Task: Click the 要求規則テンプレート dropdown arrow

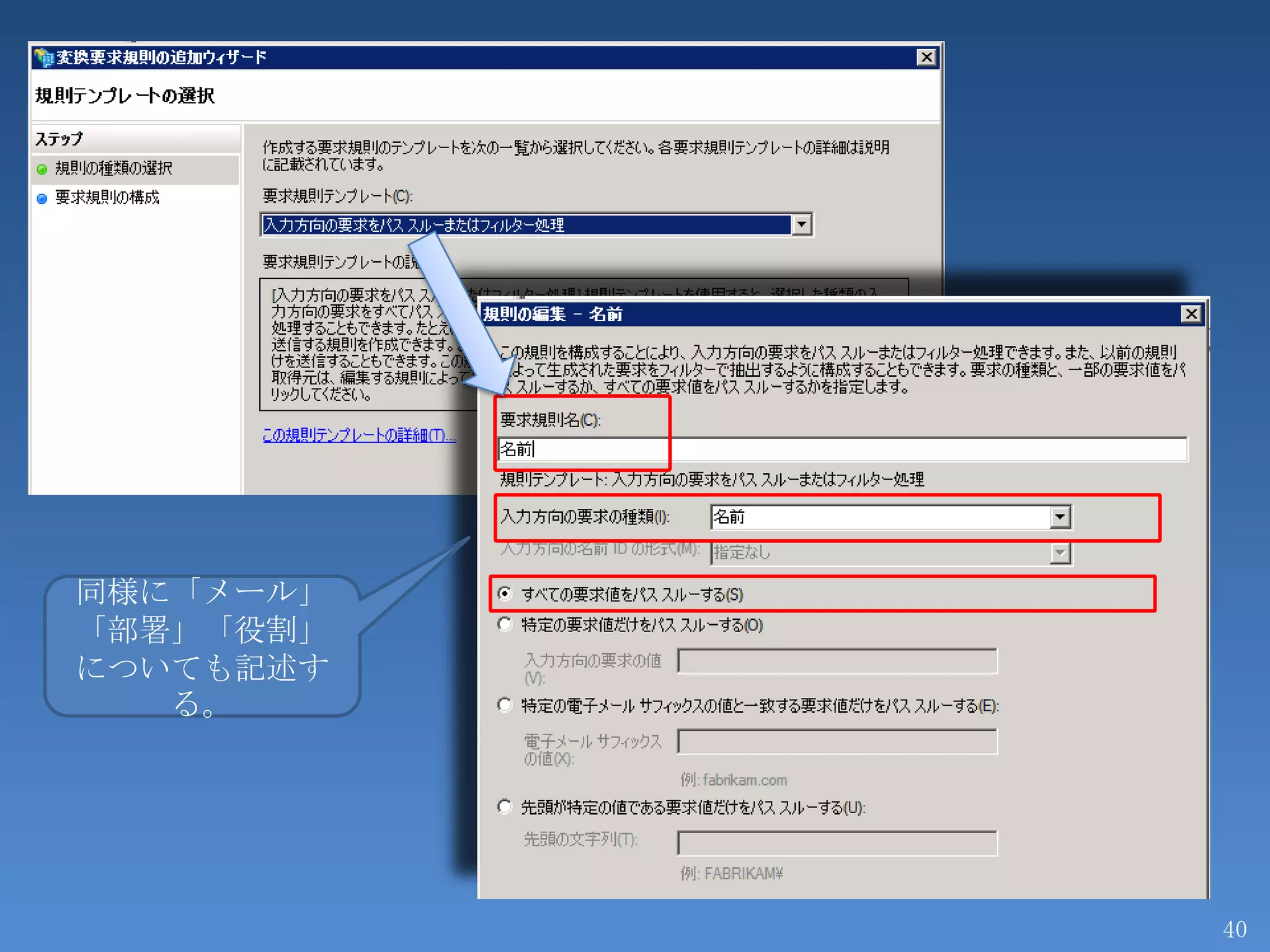Action: pyautogui.click(x=802, y=224)
